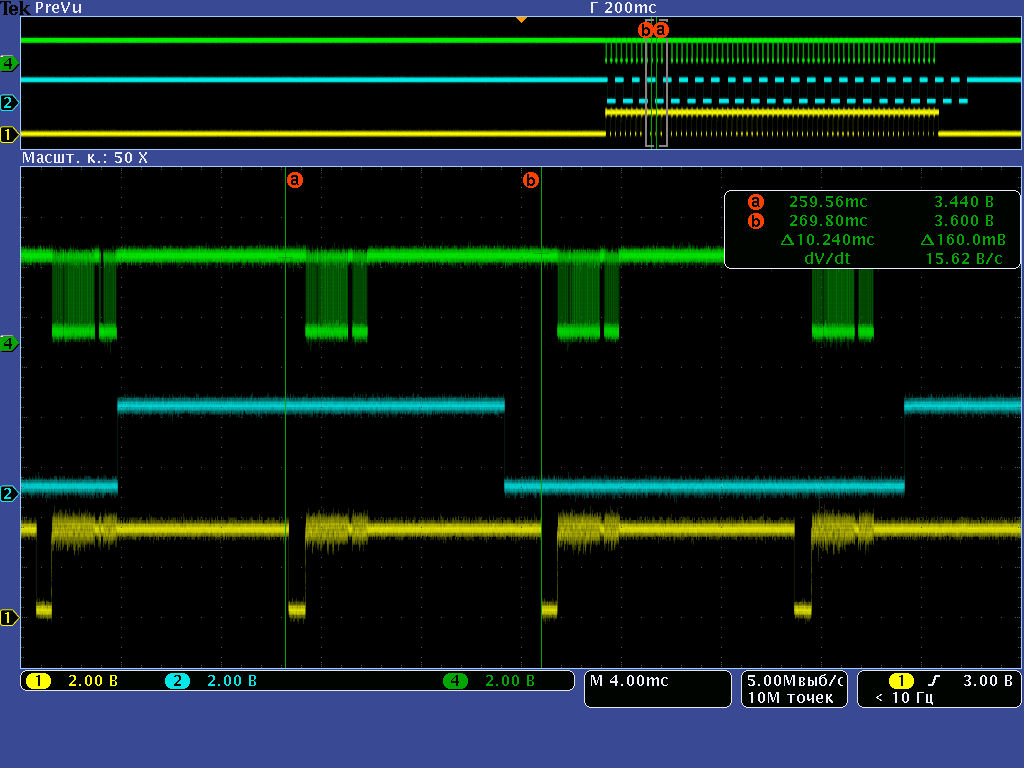Click channel 2 ground marker on main graticule
The width and height of the screenshot is (1024, 768).
[x=10, y=493]
